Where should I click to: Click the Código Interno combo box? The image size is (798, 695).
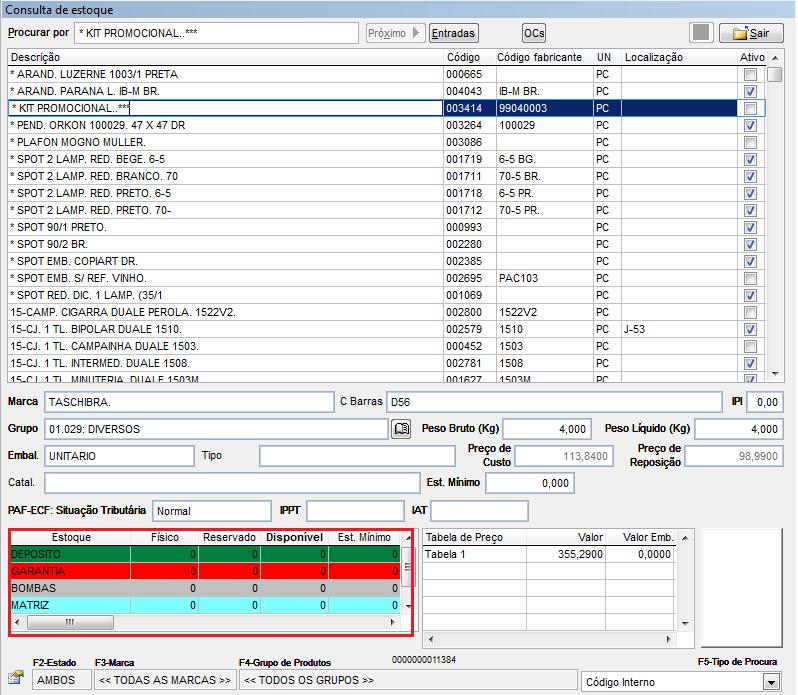tap(680, 682)
